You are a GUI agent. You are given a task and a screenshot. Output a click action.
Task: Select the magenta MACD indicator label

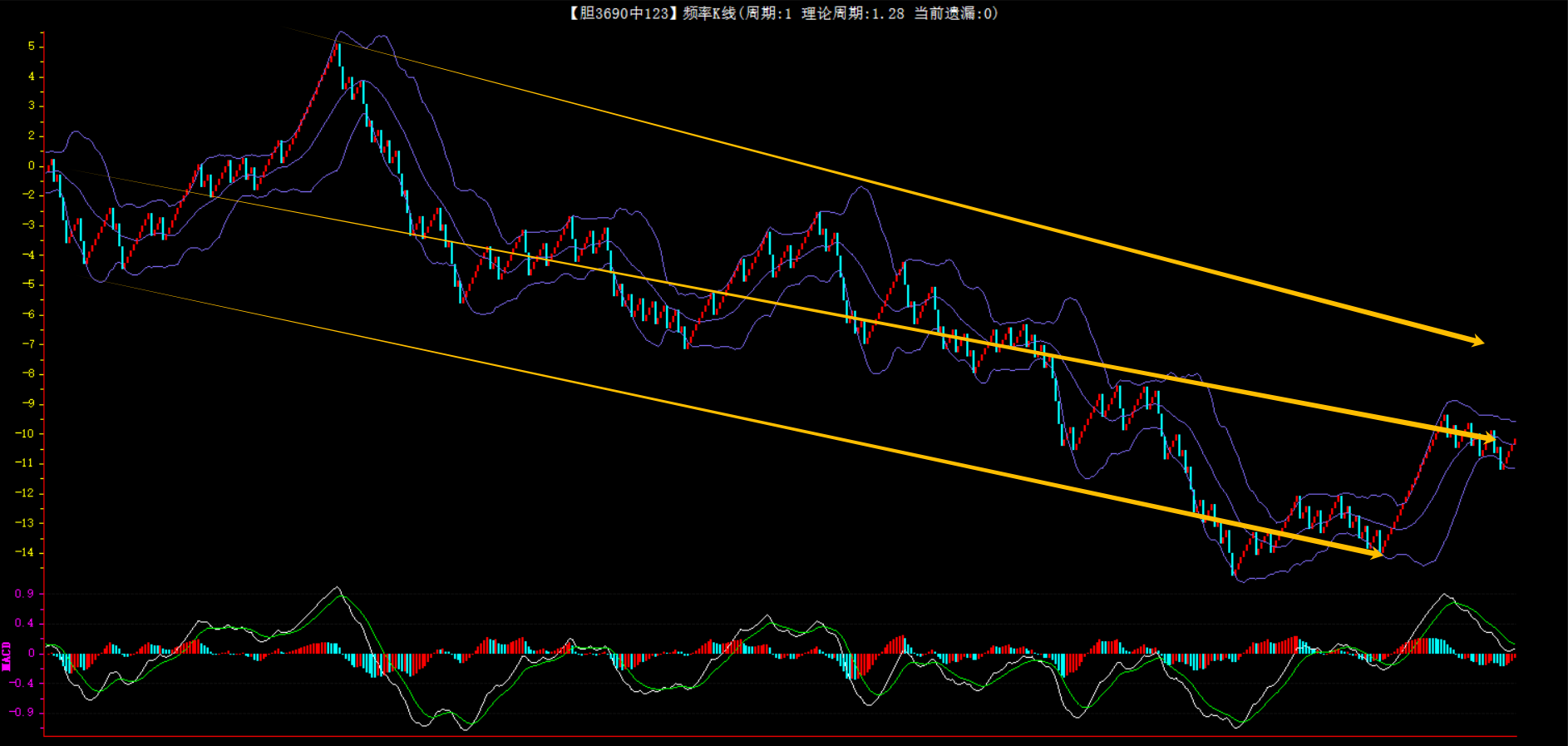click(7, 655)
